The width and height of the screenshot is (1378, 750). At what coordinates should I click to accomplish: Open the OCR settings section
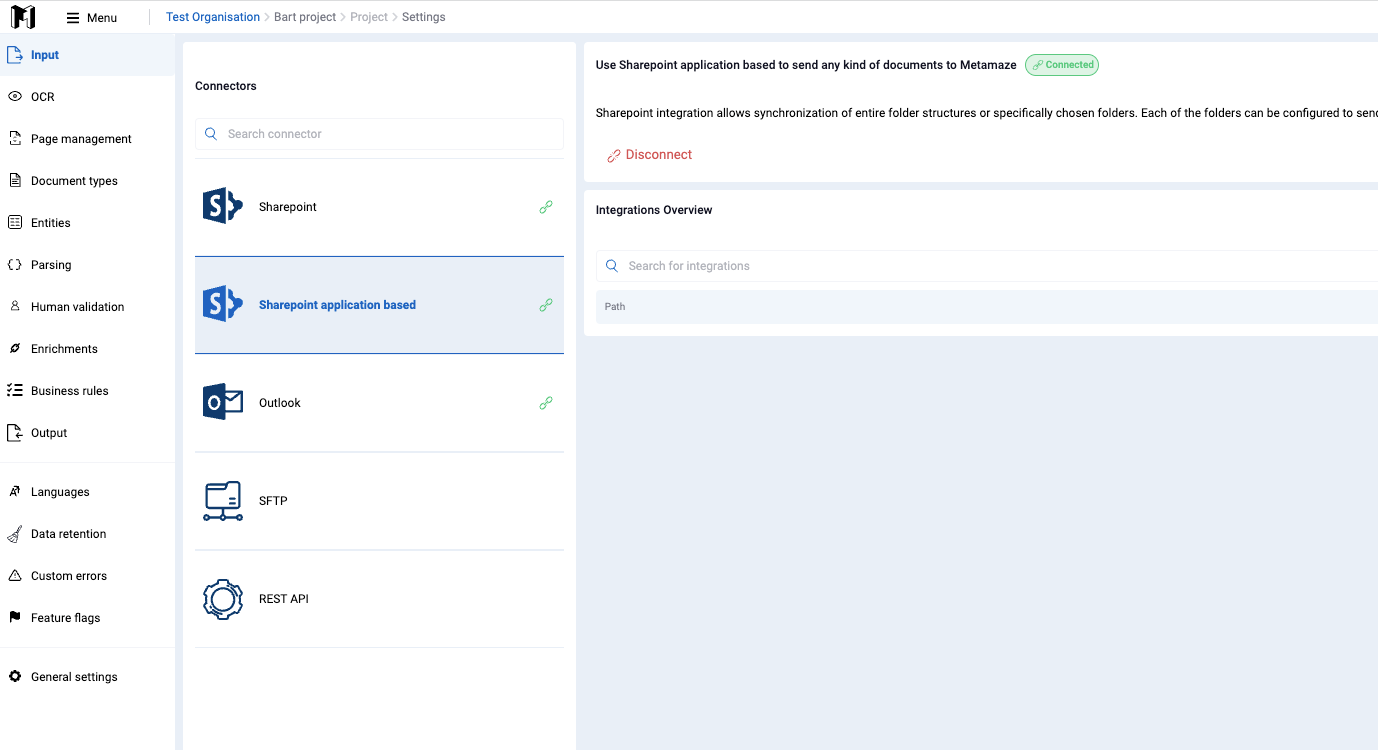point(87,97)
